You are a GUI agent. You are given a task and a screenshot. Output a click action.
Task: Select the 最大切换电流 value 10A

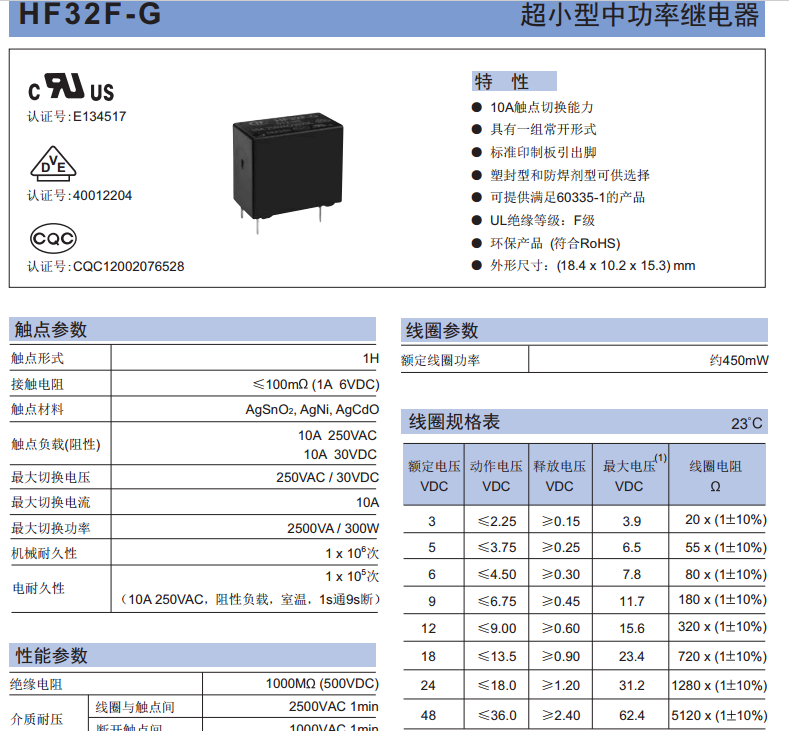[x=368, y=503]
